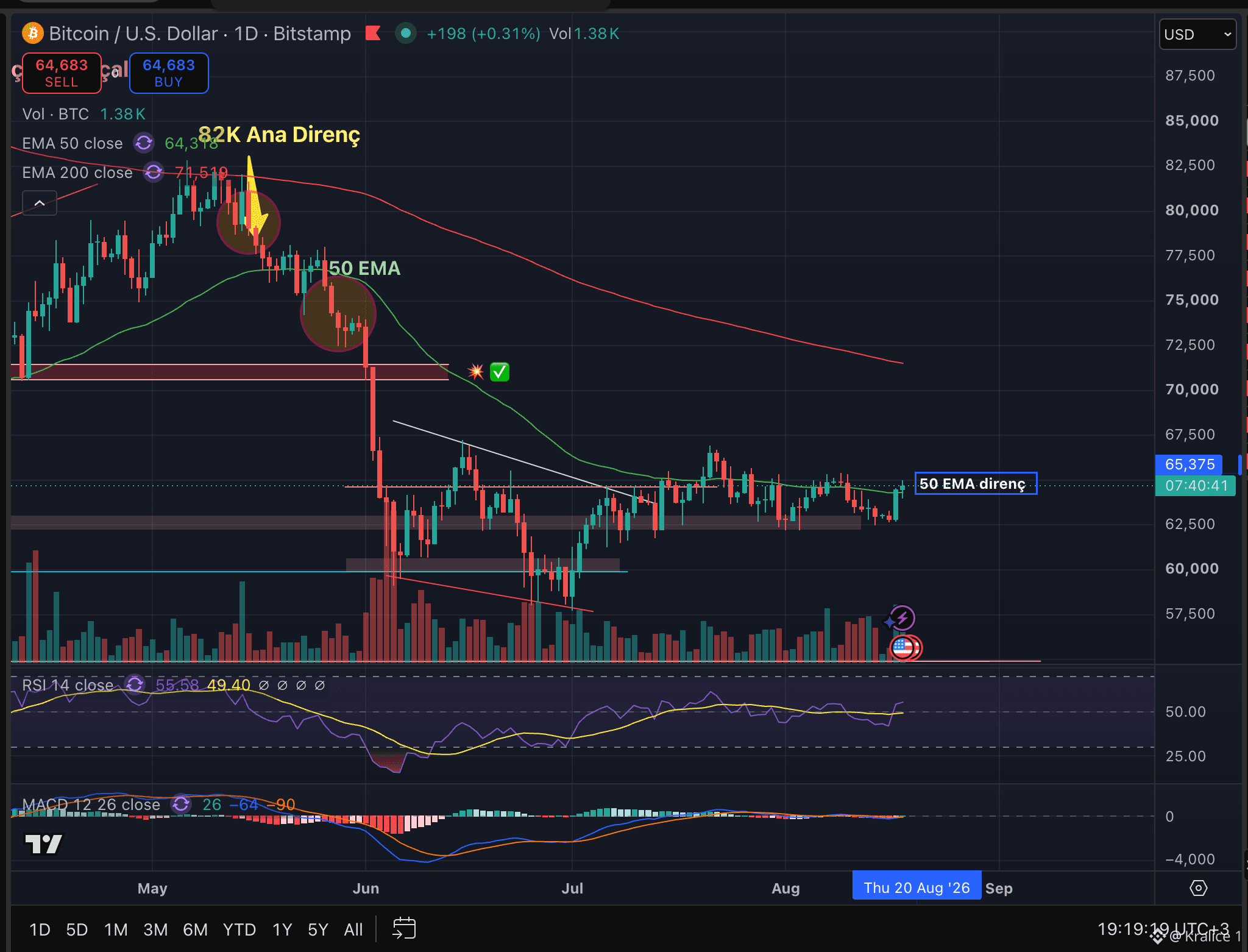Click the 'Jun' label on time axis

coord(366,888)
